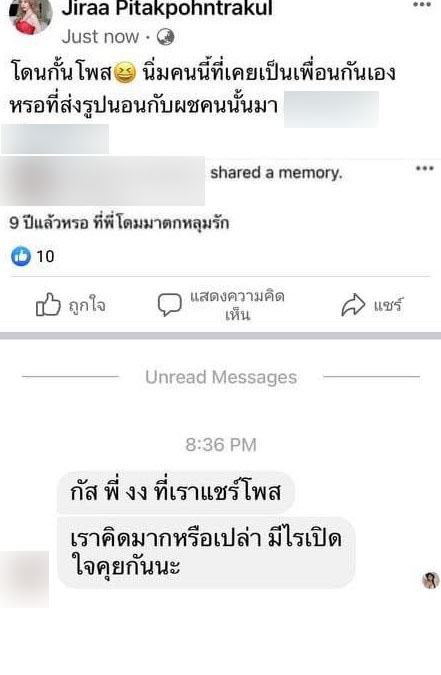The width and height of the screenshot is (441, 675).
Task: Click the globe public privacy icon
Action: pyautogui.click(x=165, y=37)
